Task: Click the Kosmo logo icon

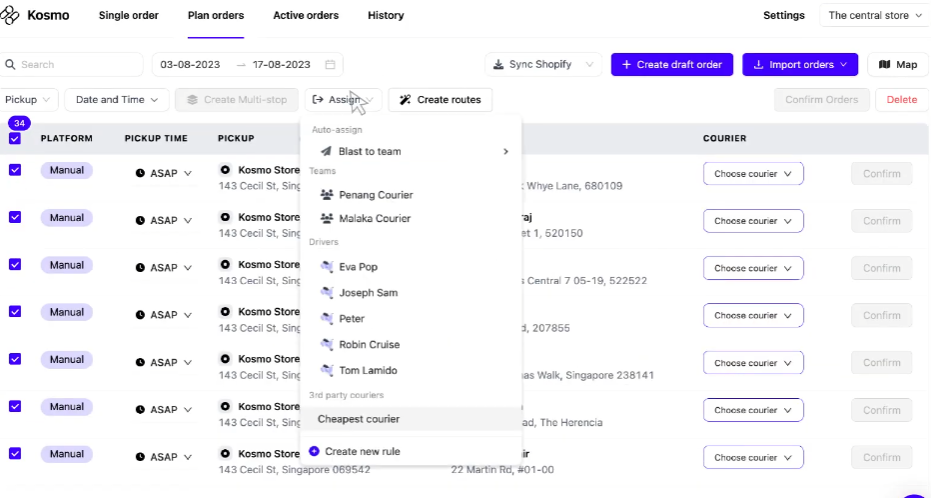Action: click(10, 15)
